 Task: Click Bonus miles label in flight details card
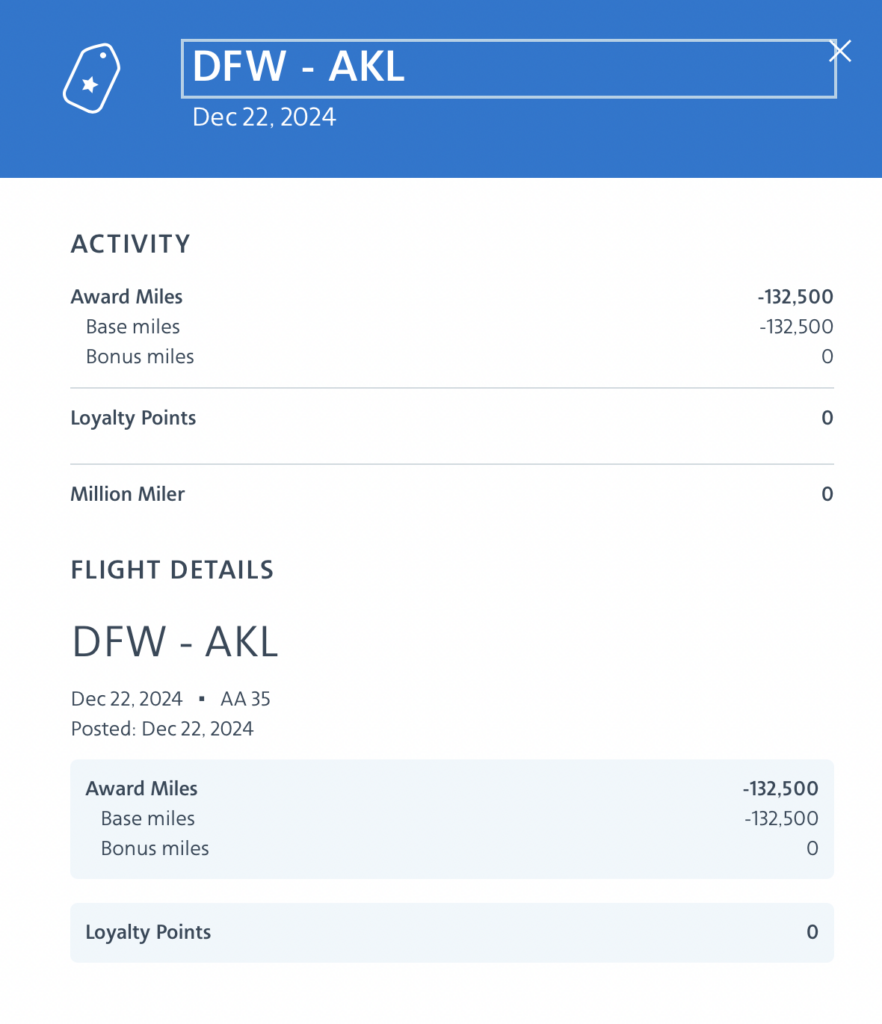[155, 849]
